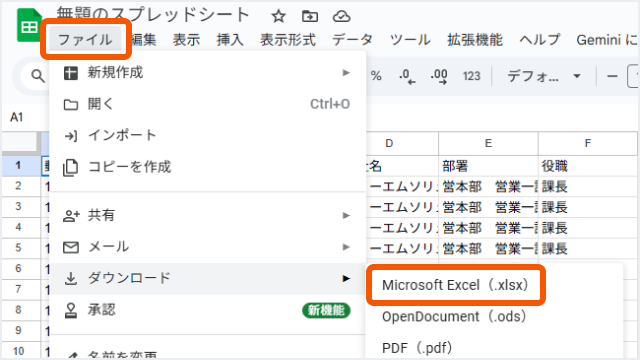Click the A1 name box
The image size is (640, 360).
17,118
